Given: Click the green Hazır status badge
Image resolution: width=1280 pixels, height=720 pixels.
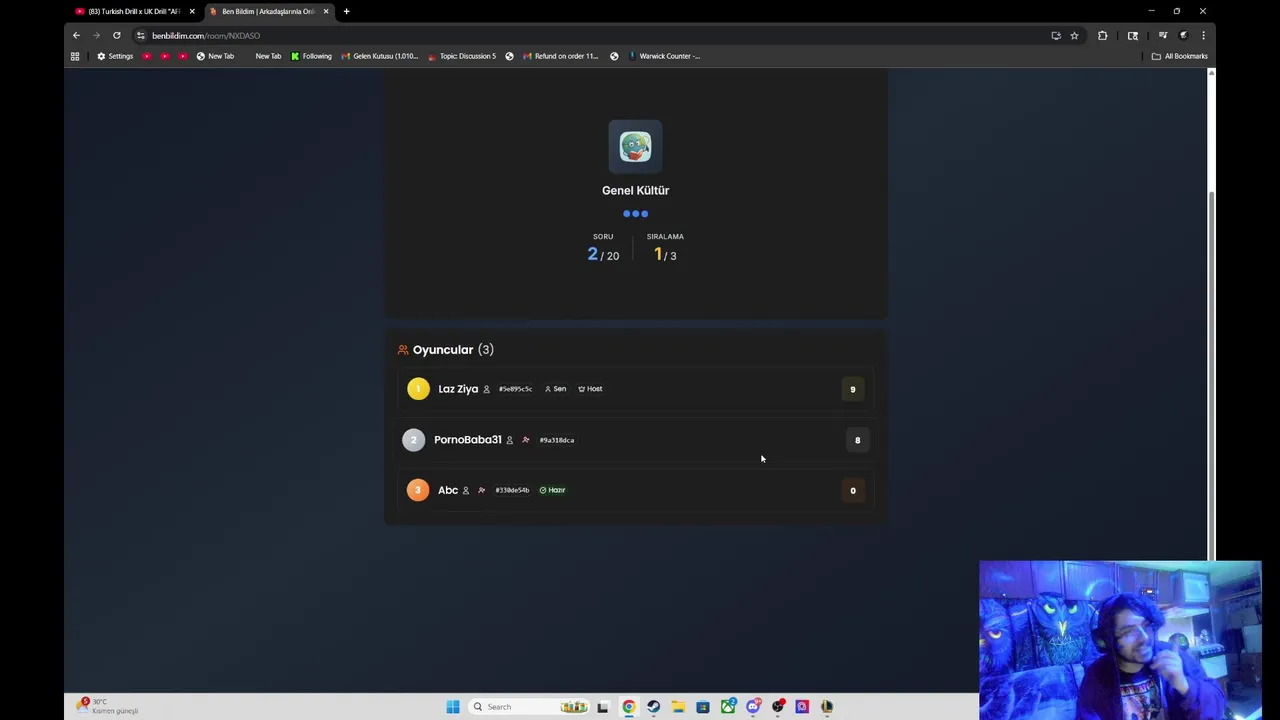Looking at the screenshot, I should [x=553, y=490].
